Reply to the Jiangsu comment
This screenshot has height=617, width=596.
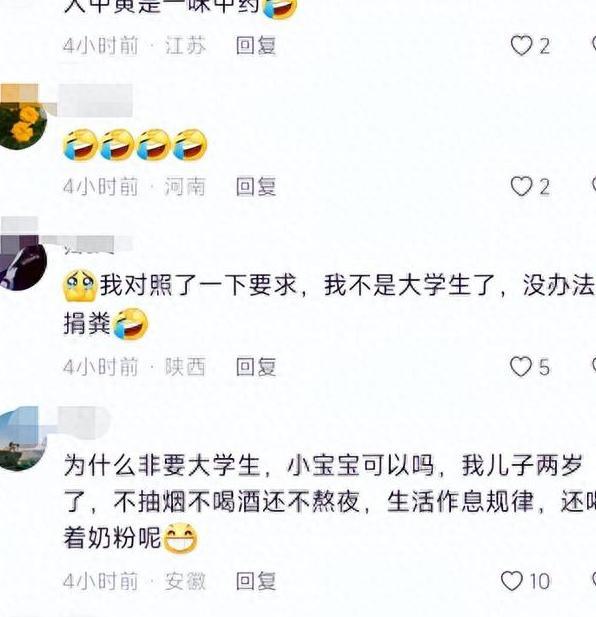click(x=256, y=46)
